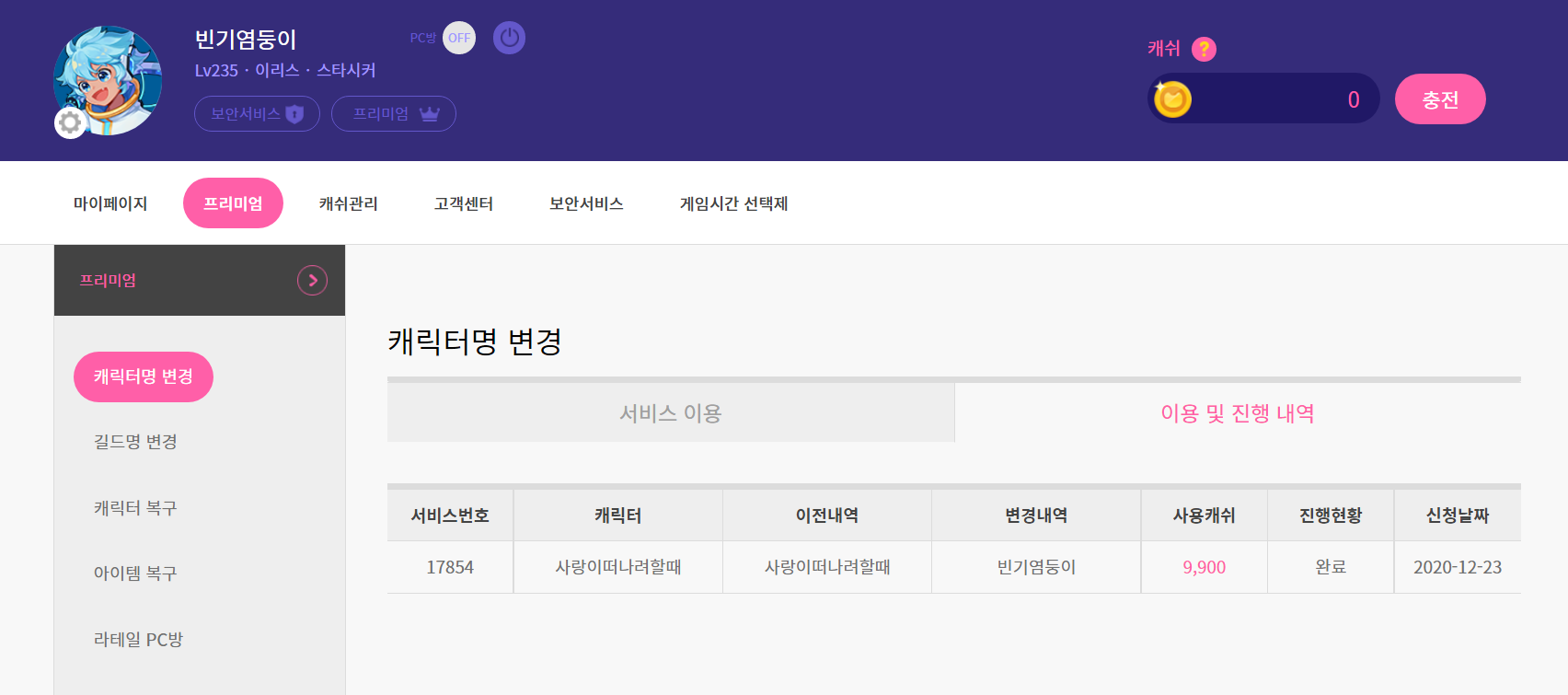Click the 이전내역 column header
1568x695 pixels.
827,515
